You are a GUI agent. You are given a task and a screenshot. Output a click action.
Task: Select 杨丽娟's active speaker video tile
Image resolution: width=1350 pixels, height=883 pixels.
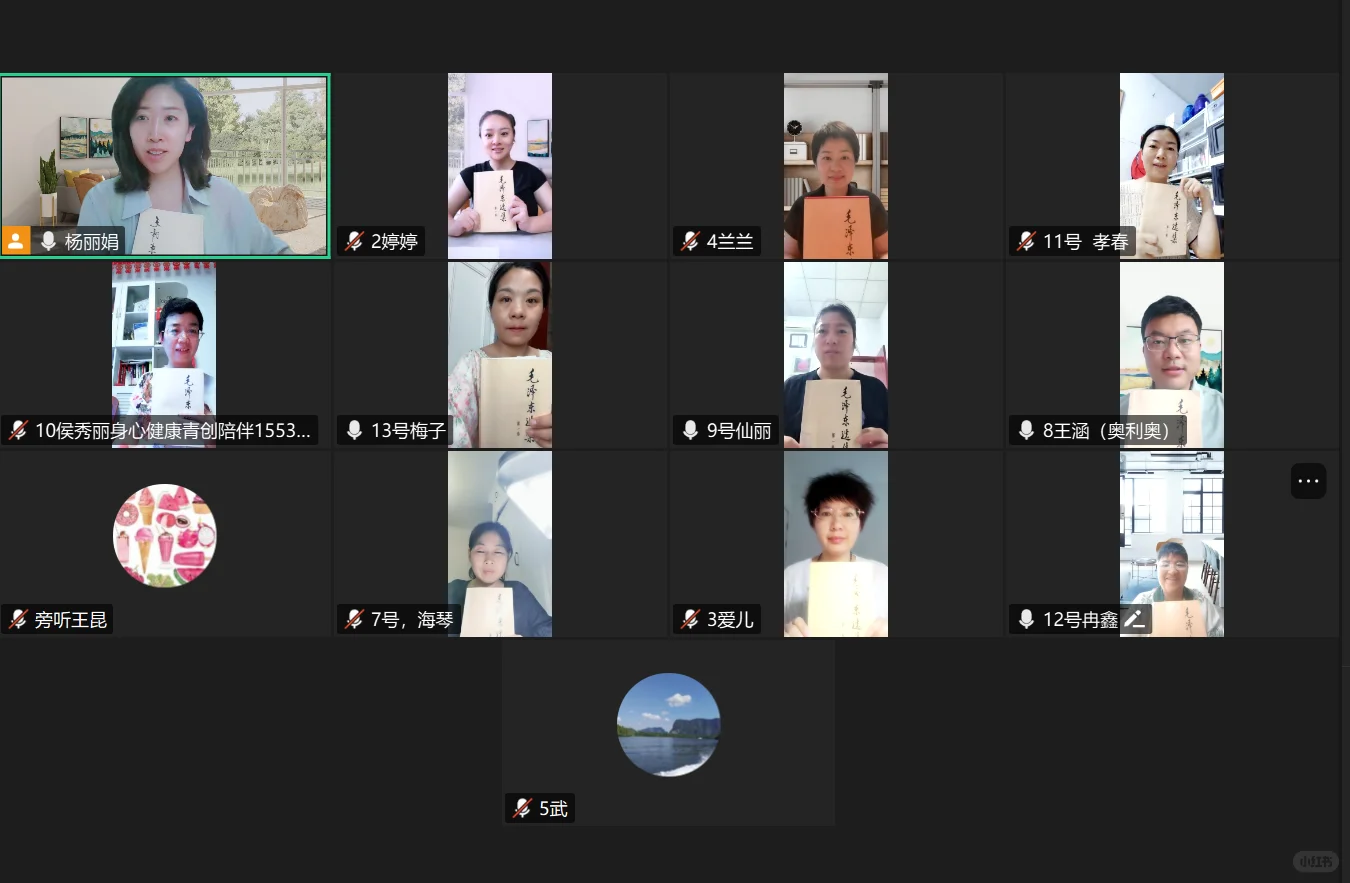pos(165,166)
